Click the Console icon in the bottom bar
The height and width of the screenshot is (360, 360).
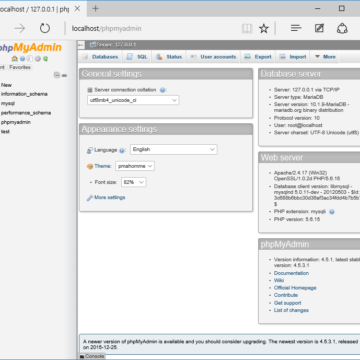[82, 356]
